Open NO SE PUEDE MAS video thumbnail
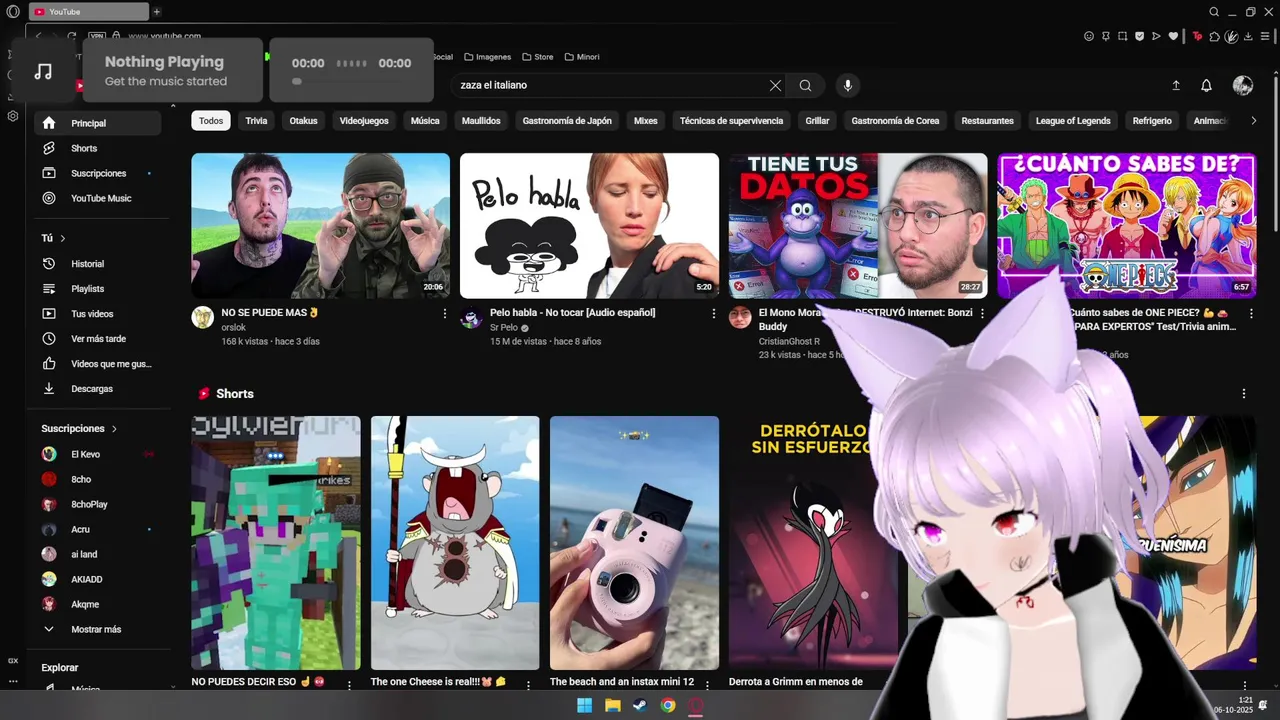 320,225
